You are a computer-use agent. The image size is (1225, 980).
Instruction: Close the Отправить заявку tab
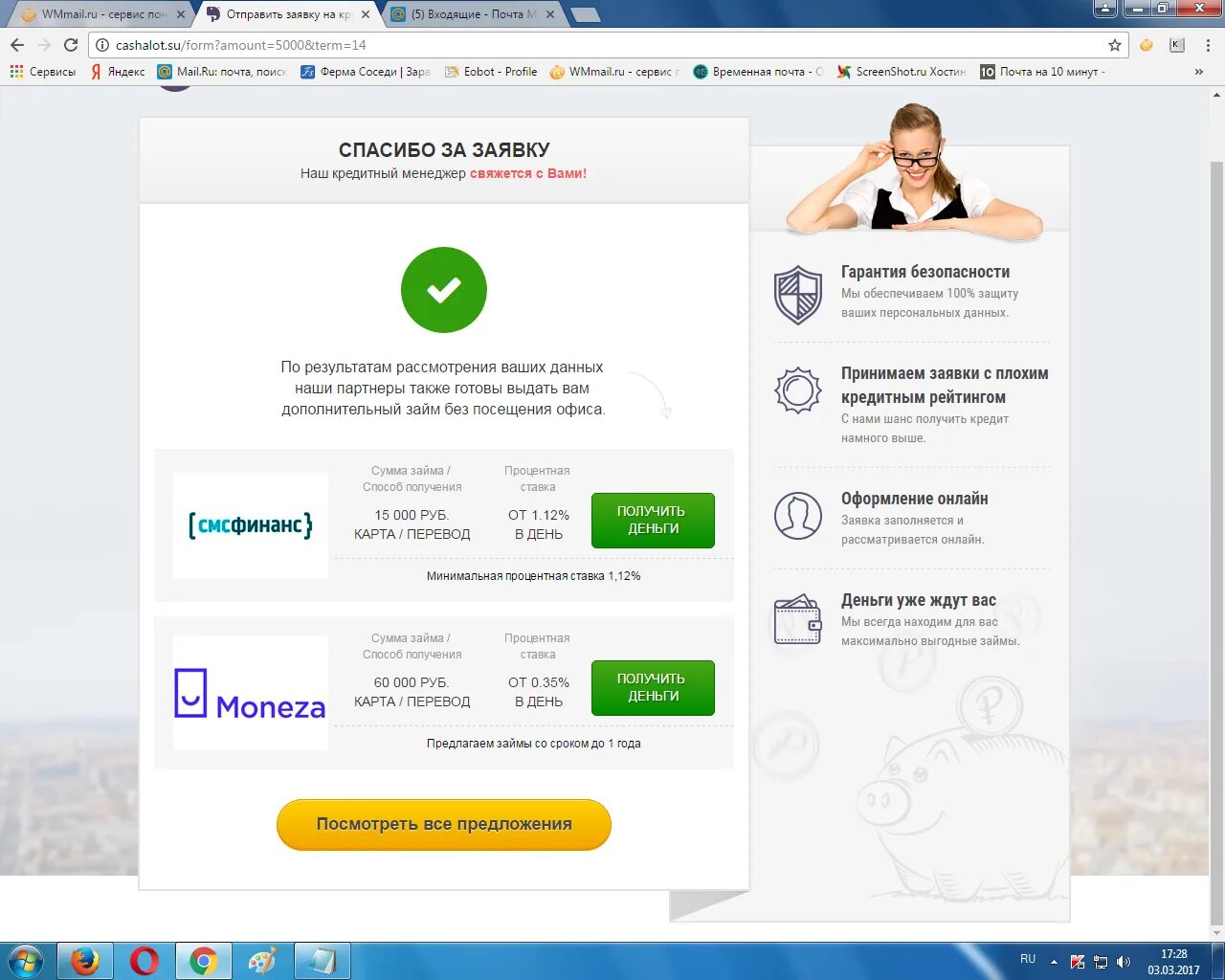[366, 14]
